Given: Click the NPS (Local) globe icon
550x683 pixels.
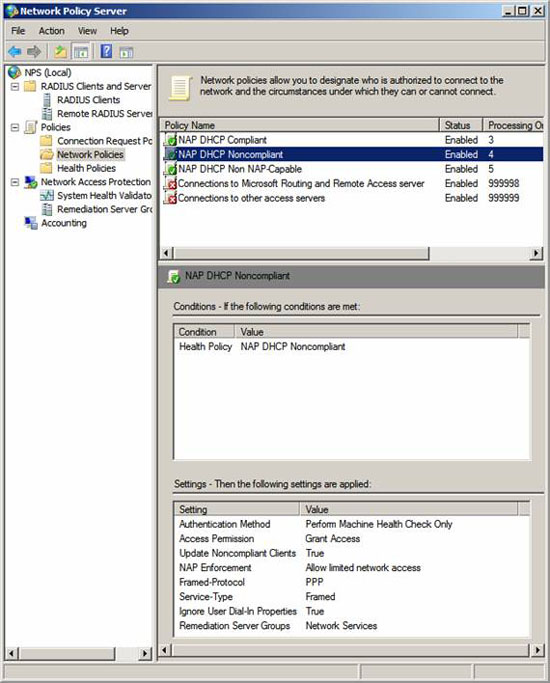Looking at the screenshot, I should (x=14, y=72).
